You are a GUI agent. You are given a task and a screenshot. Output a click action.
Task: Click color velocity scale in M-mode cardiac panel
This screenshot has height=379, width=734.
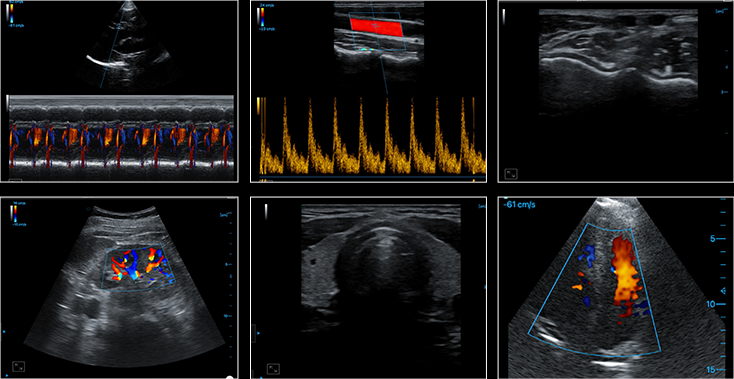[x=11, y=14]
